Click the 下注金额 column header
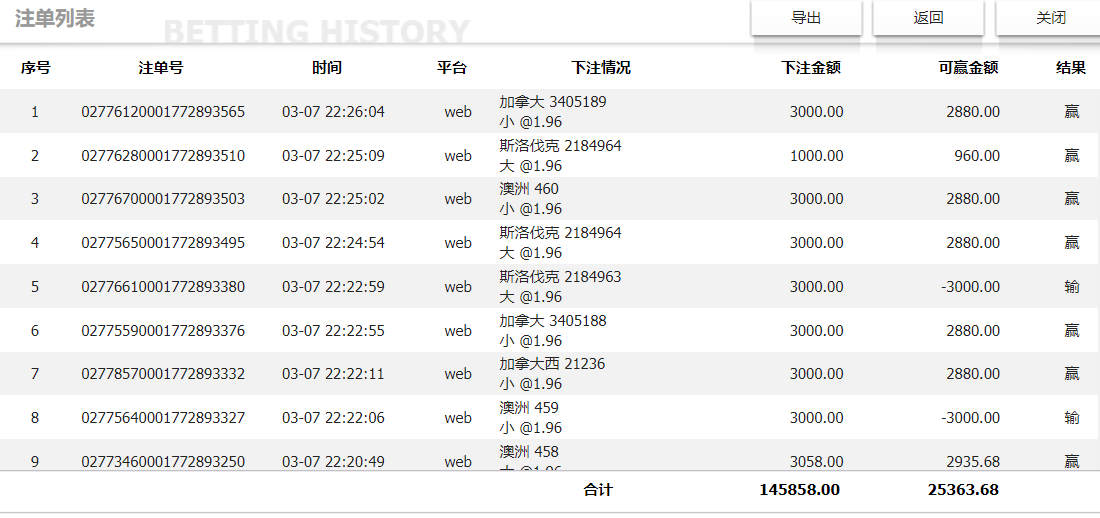Screen dimensions: 1100x518 pyautogui.click(x=810, y=68)
